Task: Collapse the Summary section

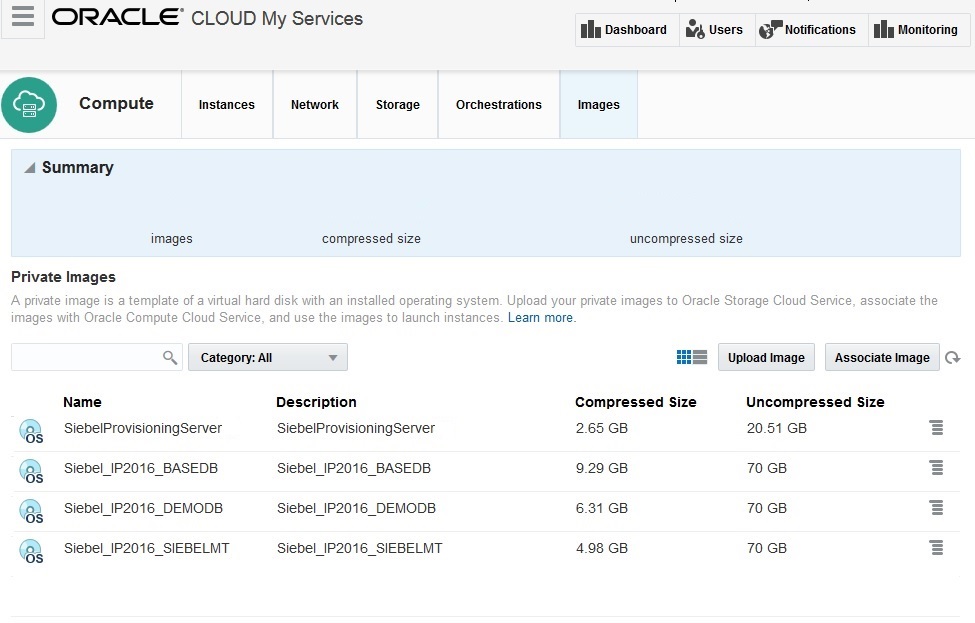Action: pyautogui.click(x=31, y=167)
